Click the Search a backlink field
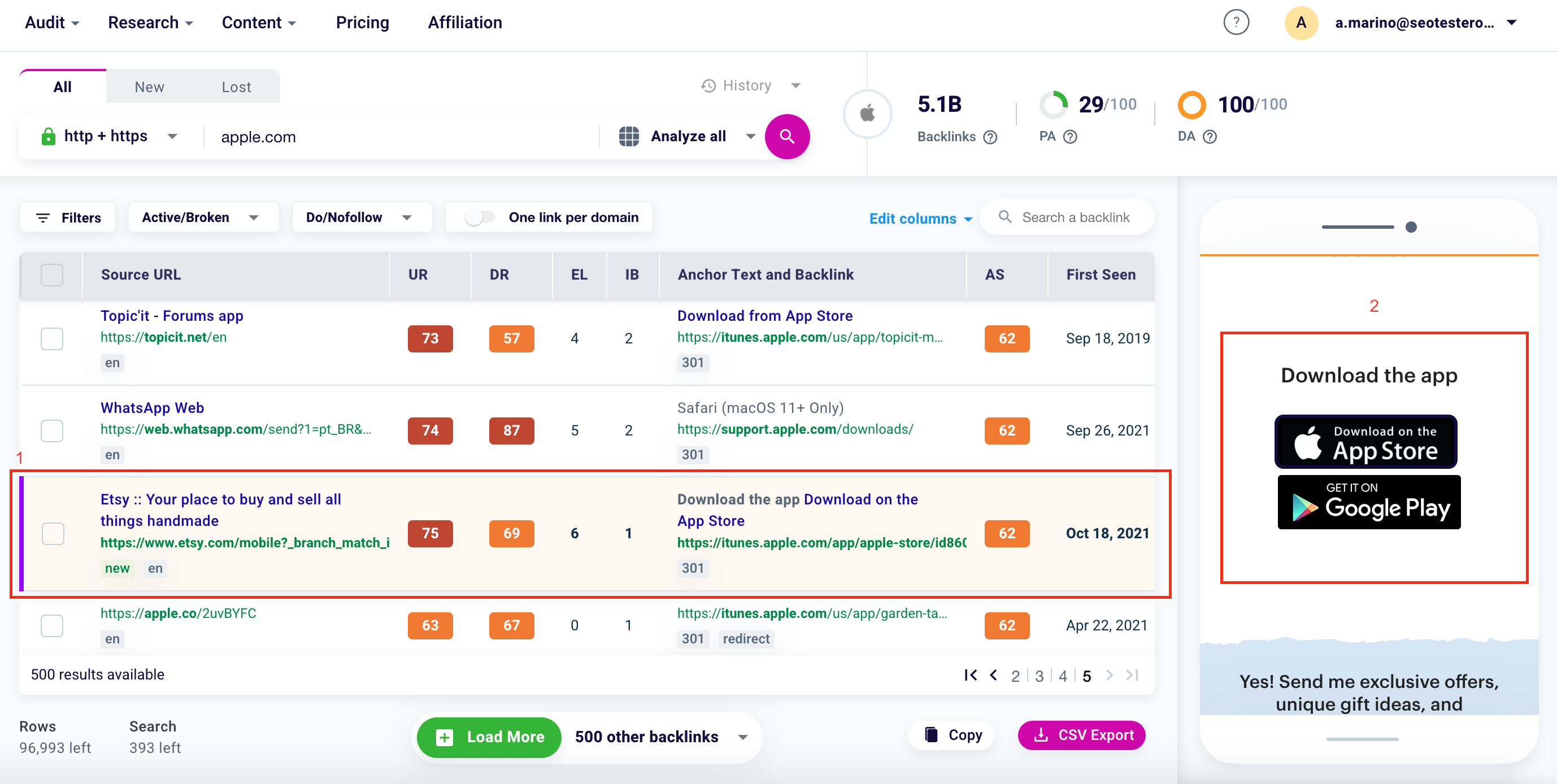The height and width of the screenshot is (784, 1557). [x=1075, y=217]
